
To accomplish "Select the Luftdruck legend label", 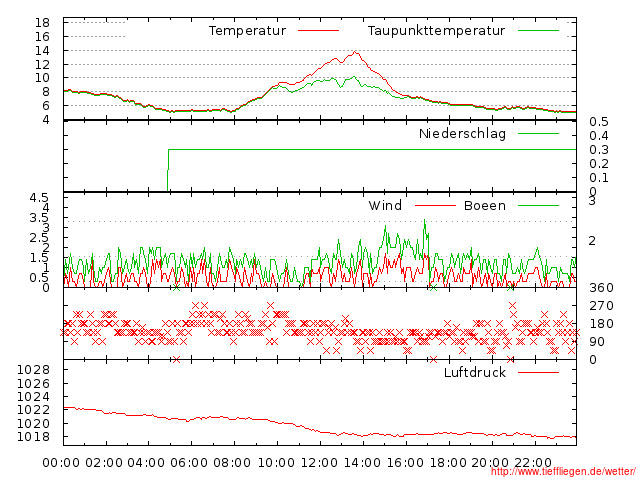I will point(475,372).
